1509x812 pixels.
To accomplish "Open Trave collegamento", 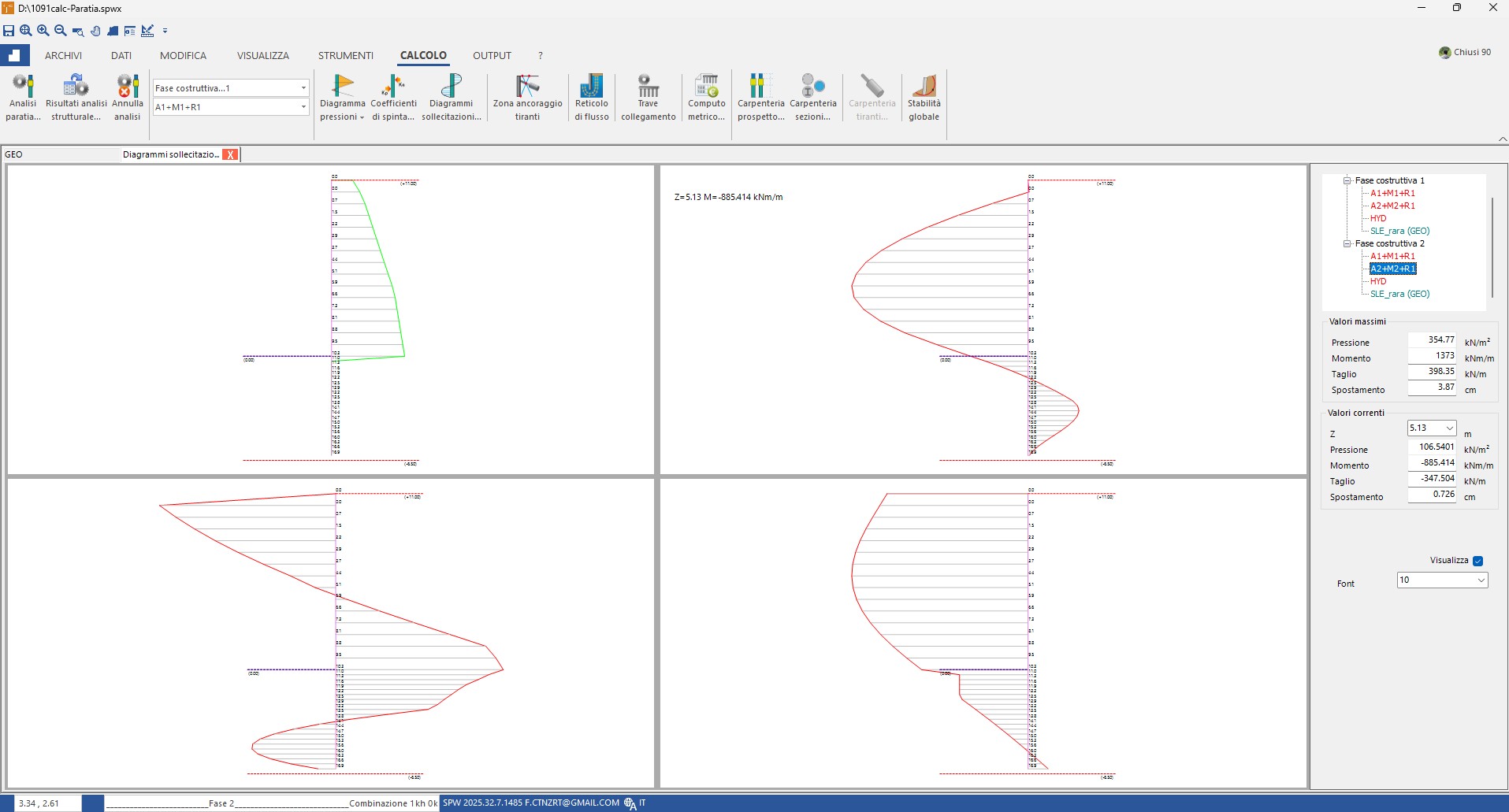I will (649, 98).
